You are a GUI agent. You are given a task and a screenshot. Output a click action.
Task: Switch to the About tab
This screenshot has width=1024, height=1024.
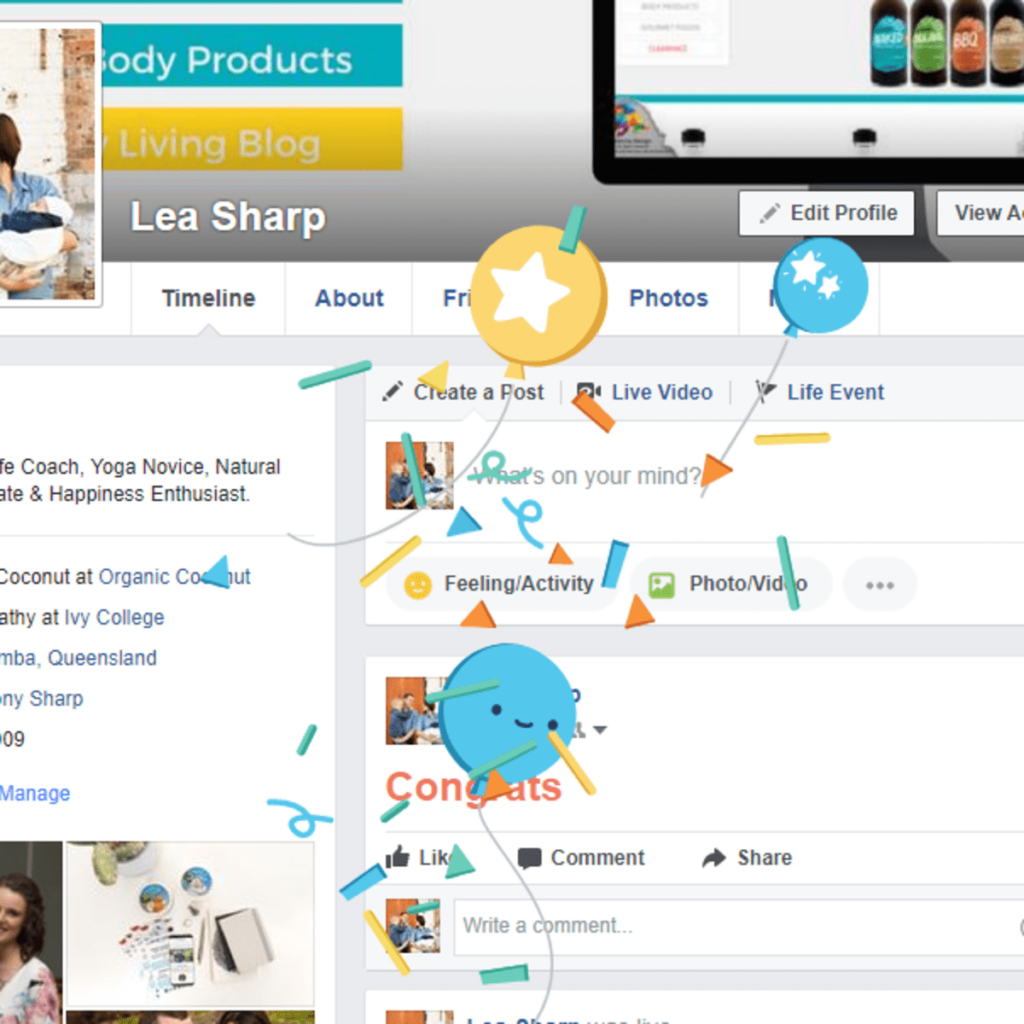(x=349, y=298)
